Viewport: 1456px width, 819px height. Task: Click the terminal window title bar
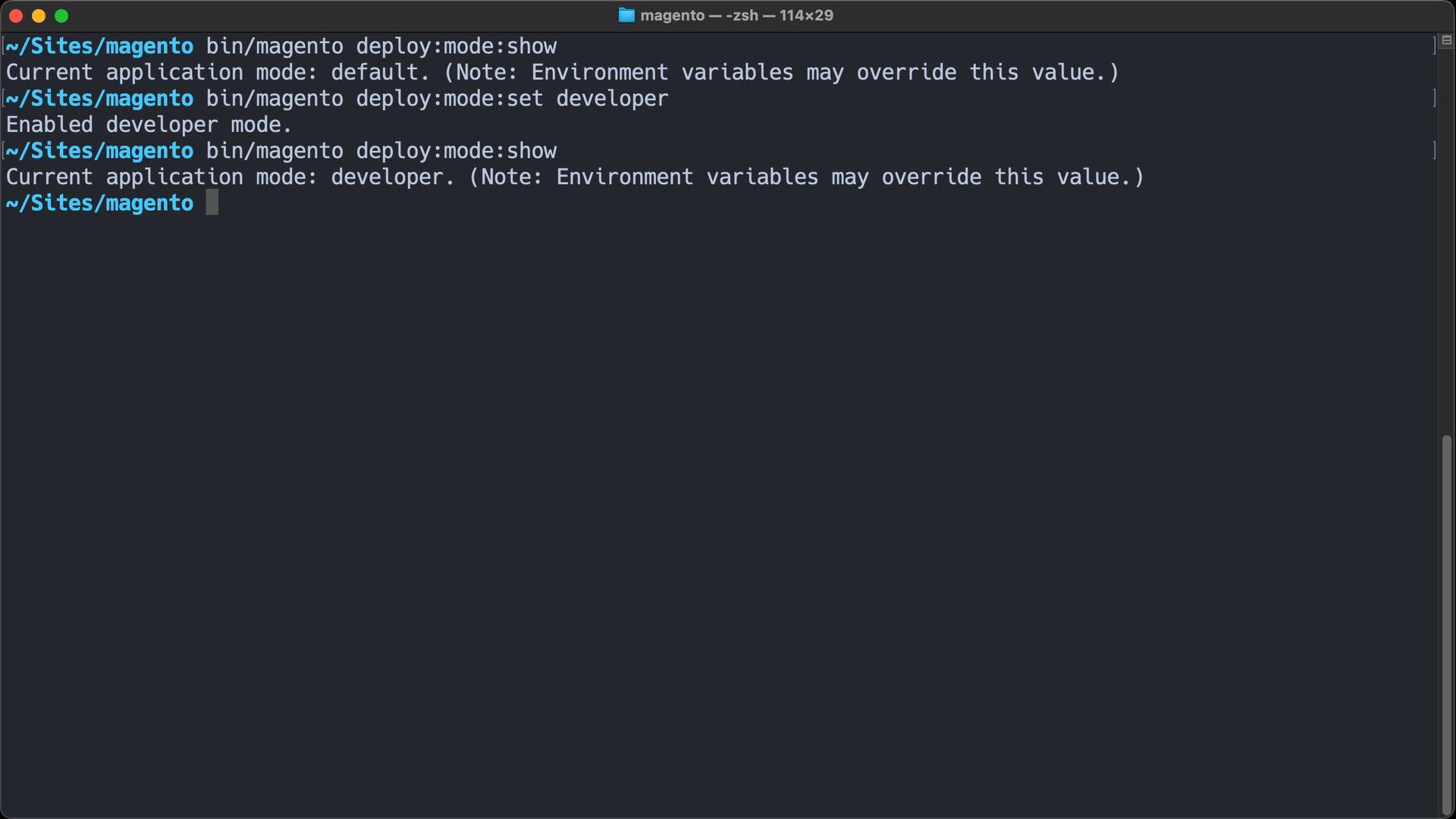coord(728,15)
